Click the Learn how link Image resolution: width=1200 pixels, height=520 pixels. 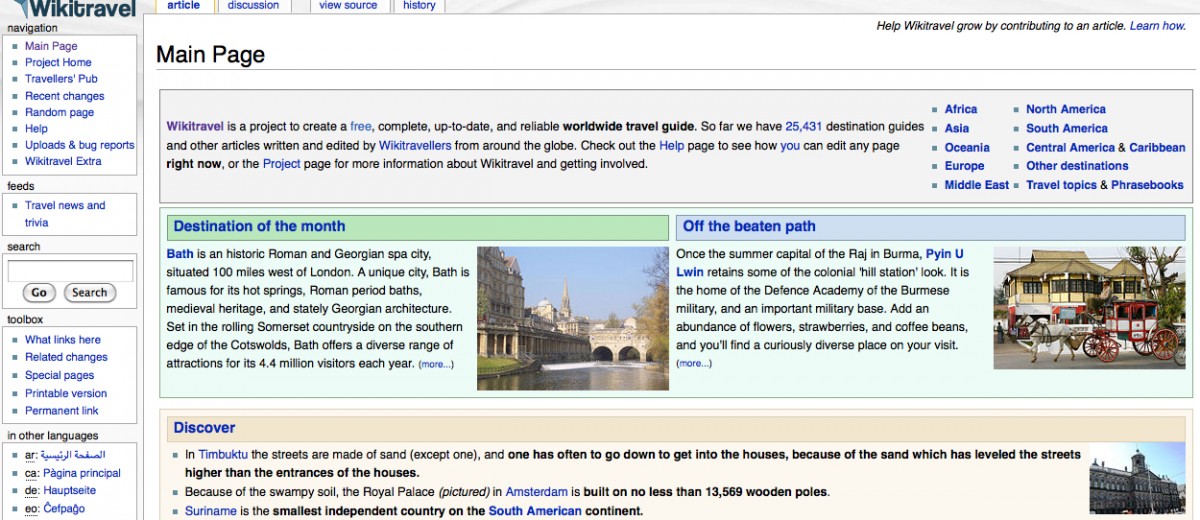1157,26
